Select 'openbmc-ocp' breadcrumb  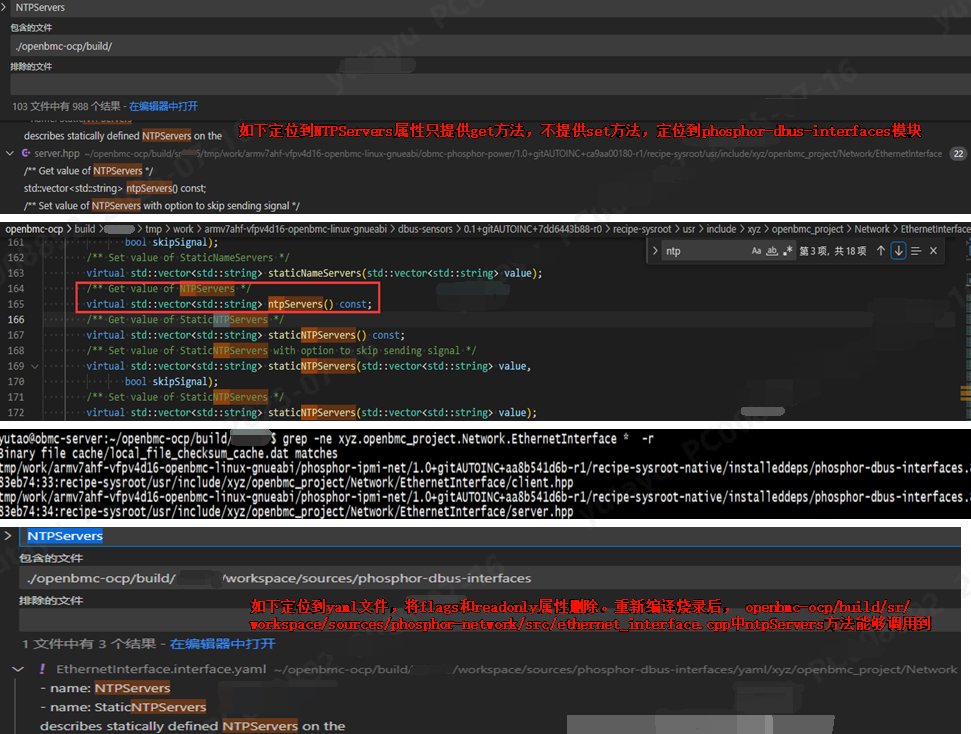[34, 229]
